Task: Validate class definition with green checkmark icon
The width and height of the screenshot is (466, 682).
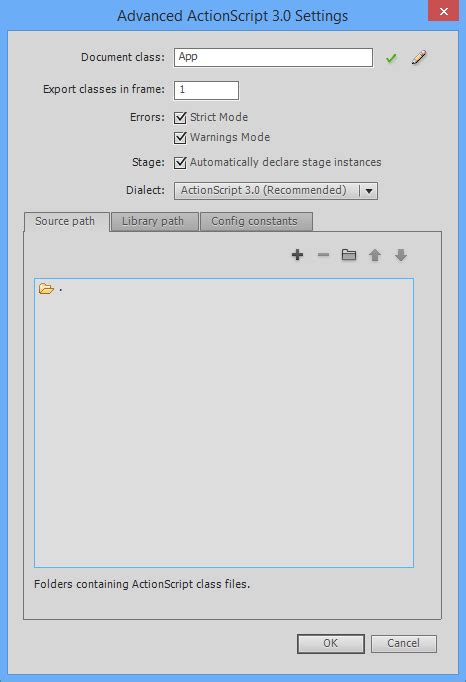Action: point(391,58)
